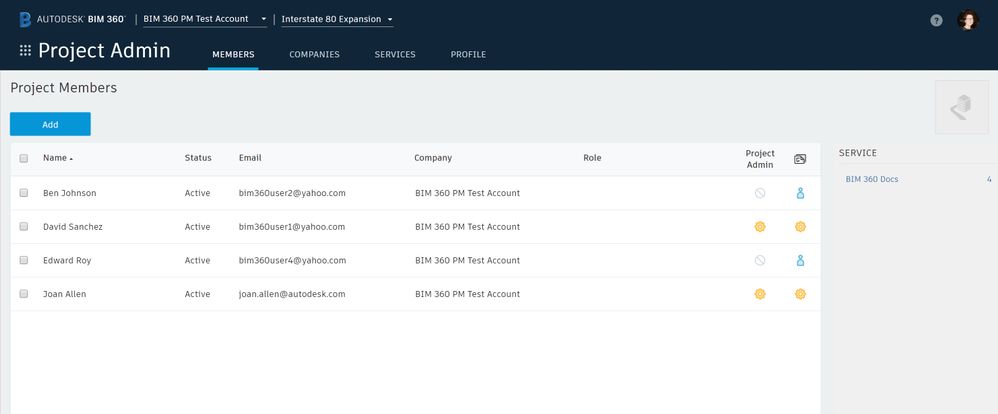This screenshot has width=998, height=414.
Task: Click the Company column header
Action: 433,158
